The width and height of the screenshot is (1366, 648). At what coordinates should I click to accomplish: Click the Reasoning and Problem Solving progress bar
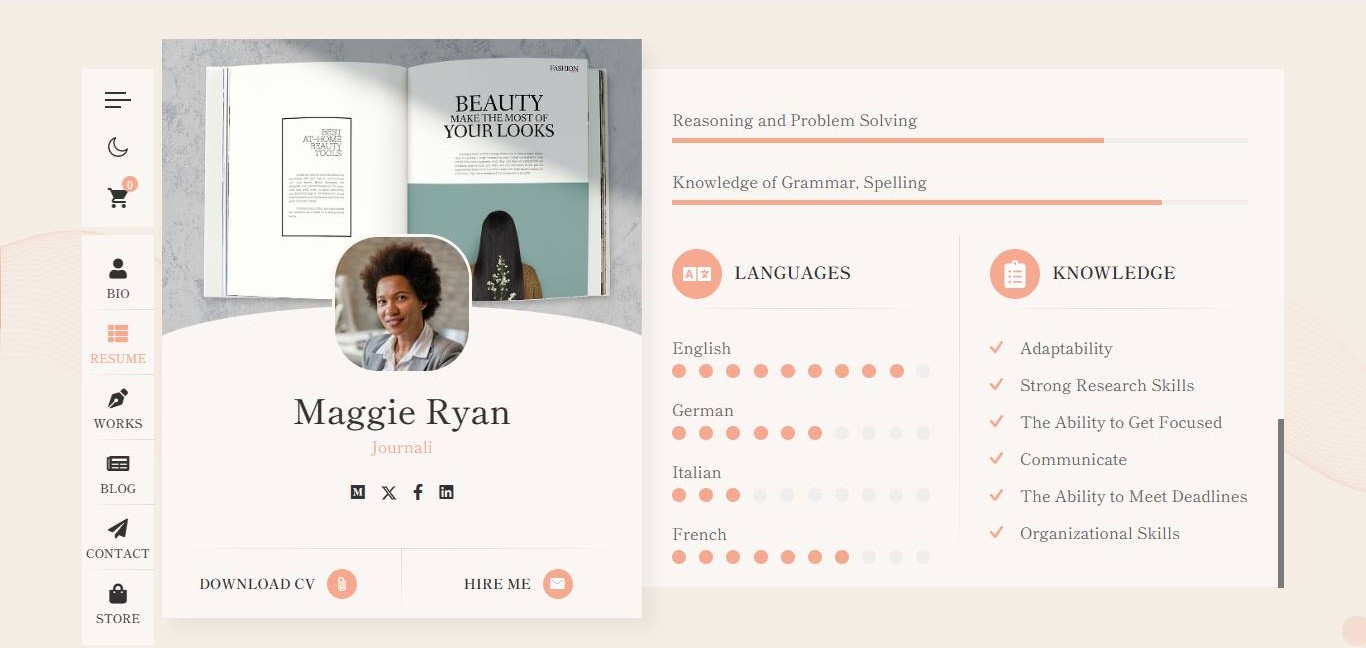(x=959, y=141)
